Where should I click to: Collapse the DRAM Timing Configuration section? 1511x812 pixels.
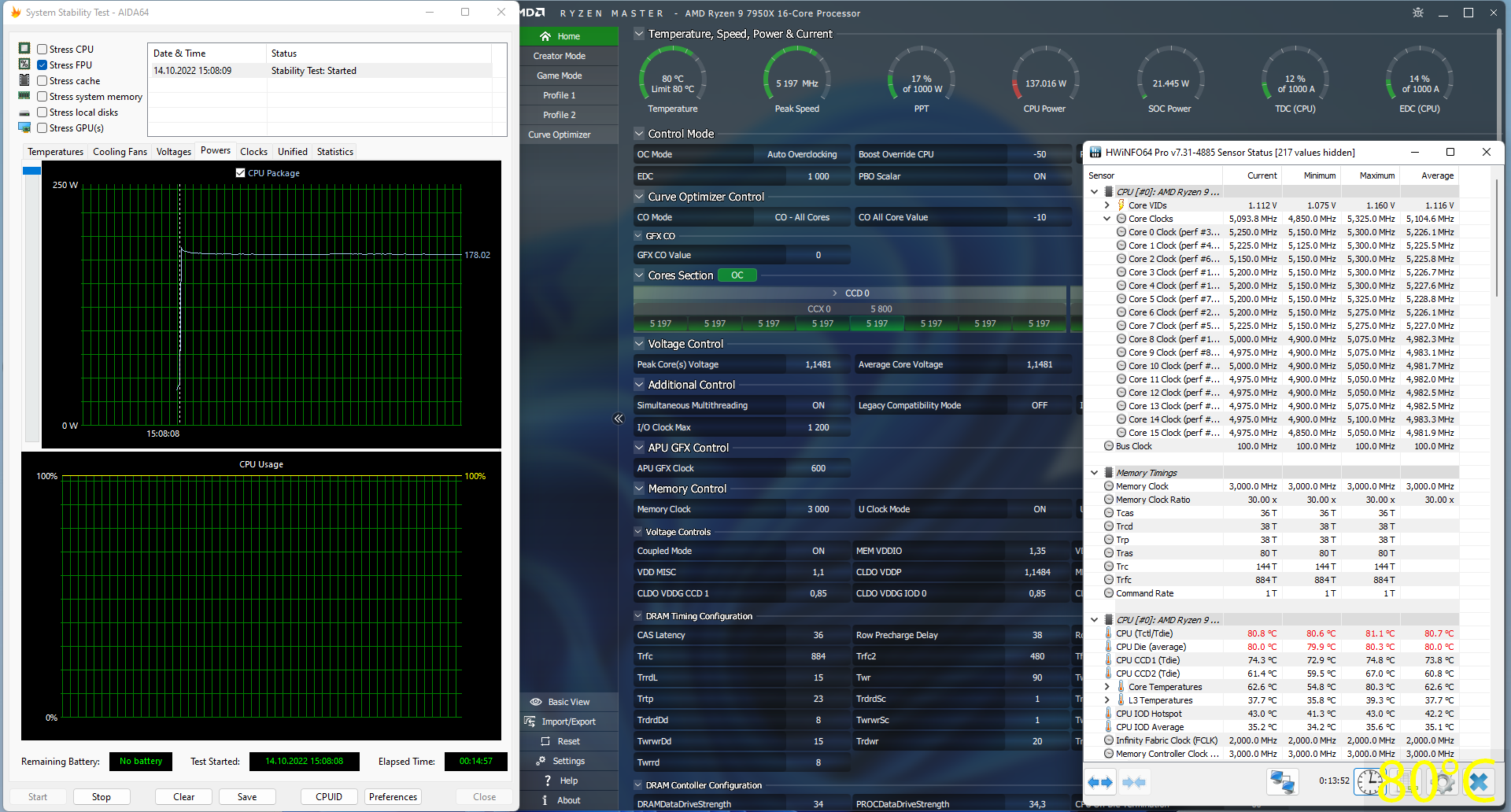(638, 616)
